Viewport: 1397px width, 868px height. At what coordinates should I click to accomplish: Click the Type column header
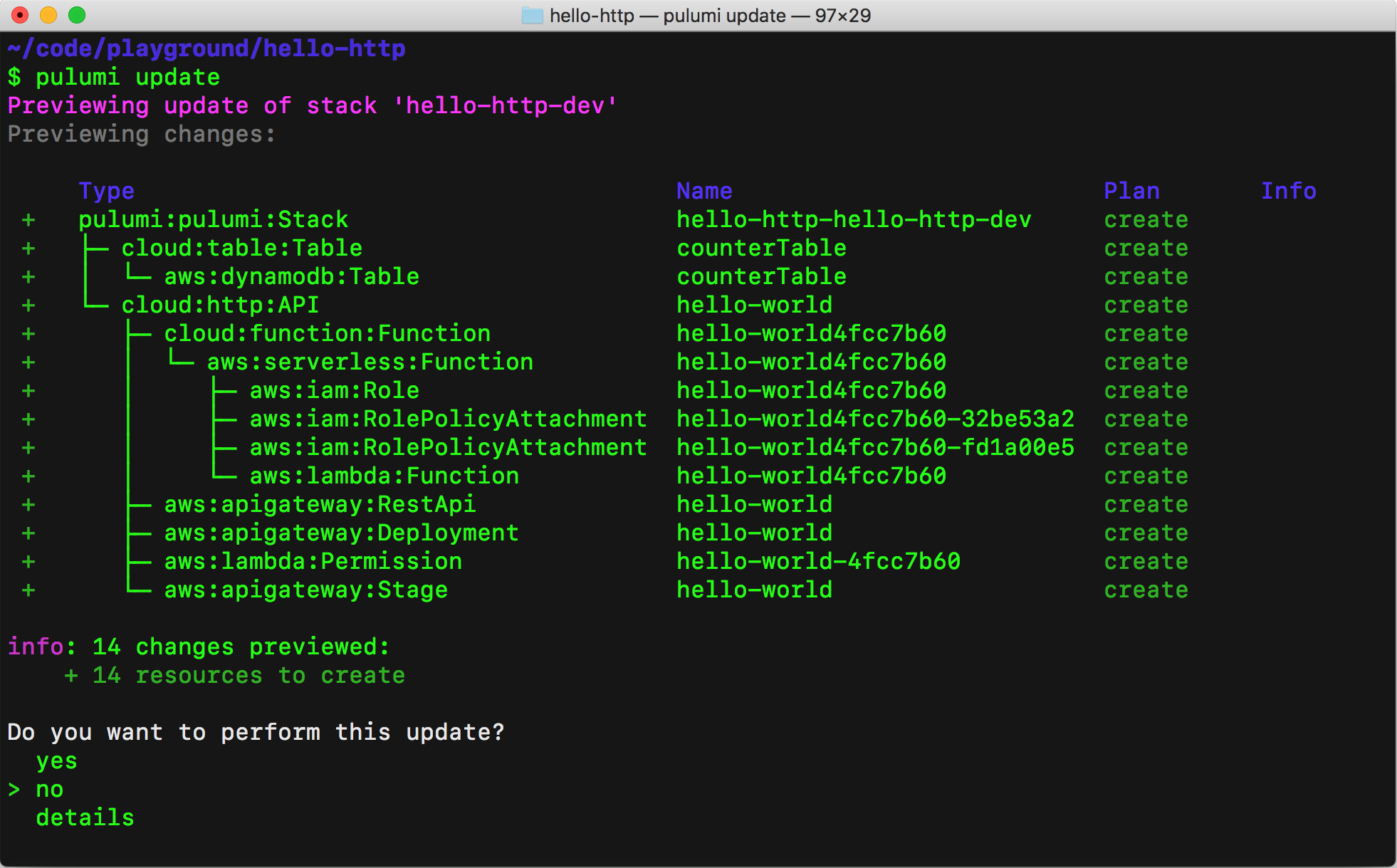point(106,191)
